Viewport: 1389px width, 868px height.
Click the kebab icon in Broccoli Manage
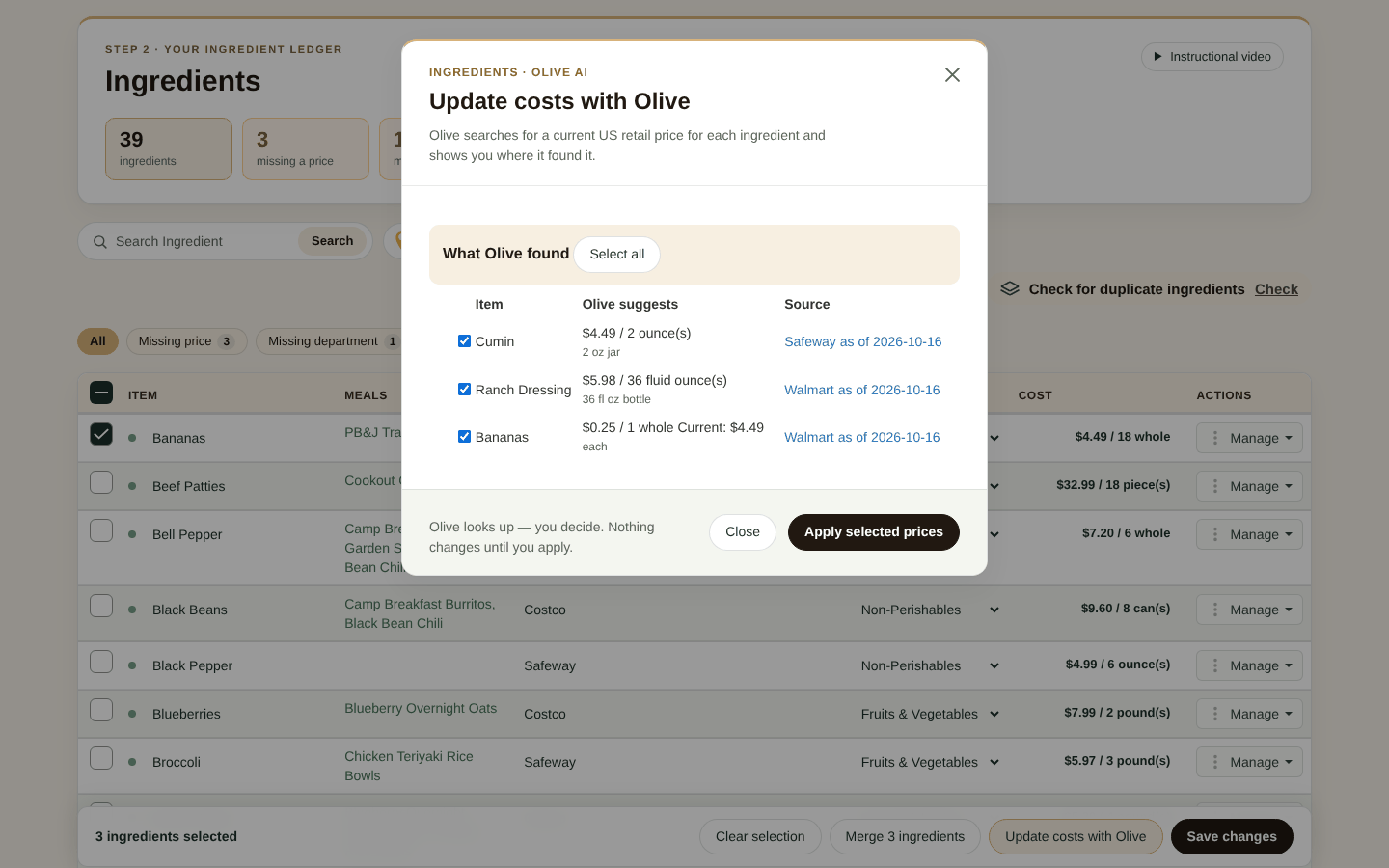coord(1215,762)
